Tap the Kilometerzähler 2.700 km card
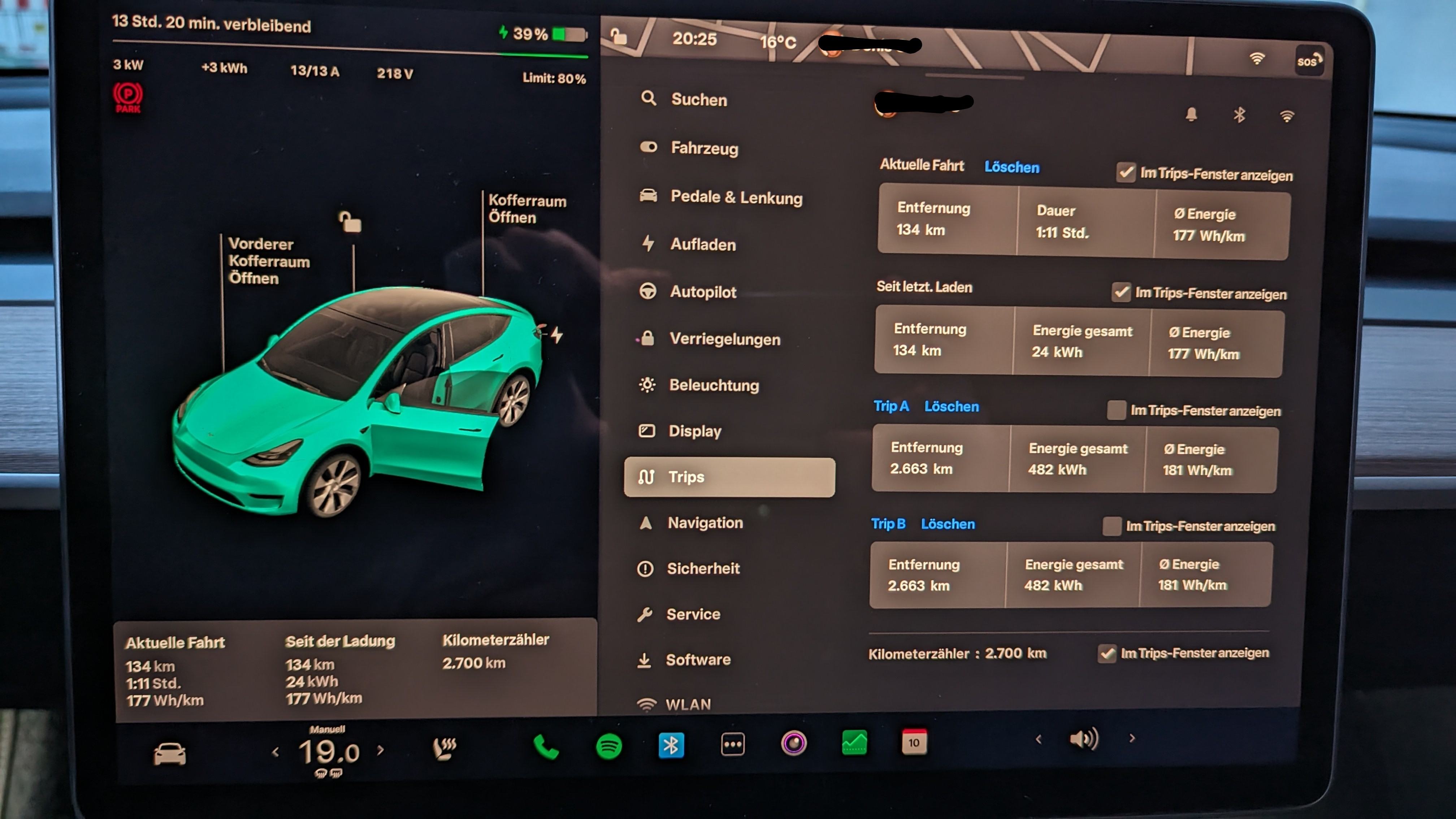1456x819 pixels. pyautogui.click(x=495, y=651)
